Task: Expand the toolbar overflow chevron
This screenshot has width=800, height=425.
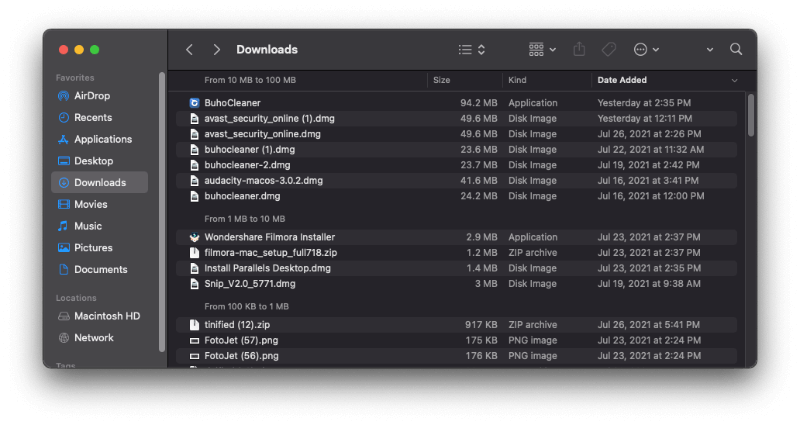Action: tap(710, 50)
